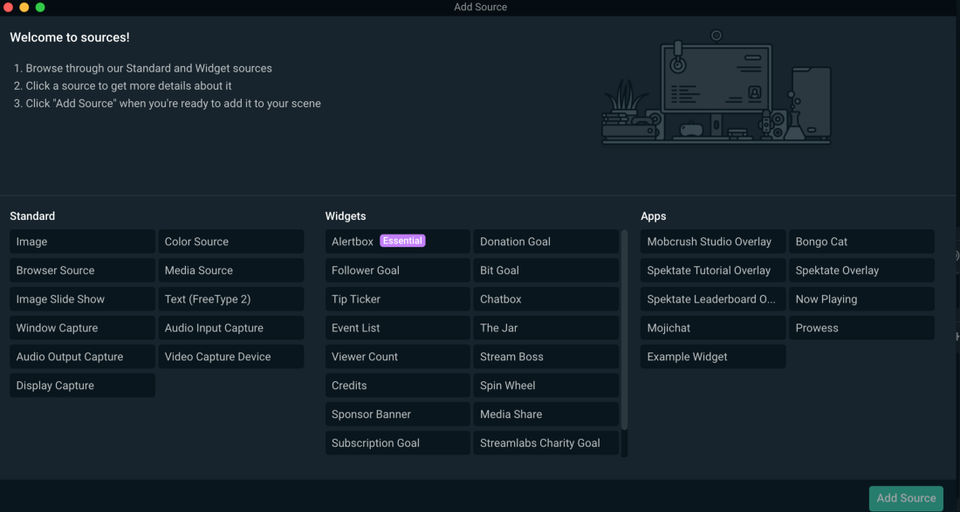Select Viewer Count widget
Viewport: 960px width, 512px height.
click(397, 356)
